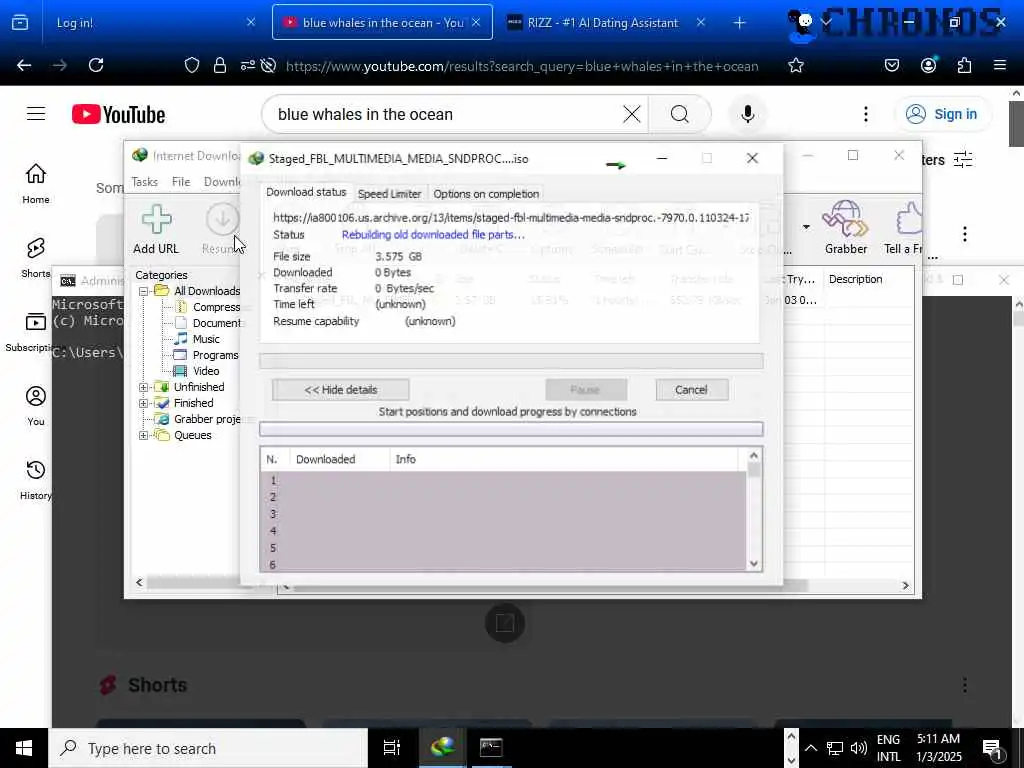Screen dimensions: 1024x768
Task: Switch to the Speed Limiter tab
Action: click(x=389, y=194)
